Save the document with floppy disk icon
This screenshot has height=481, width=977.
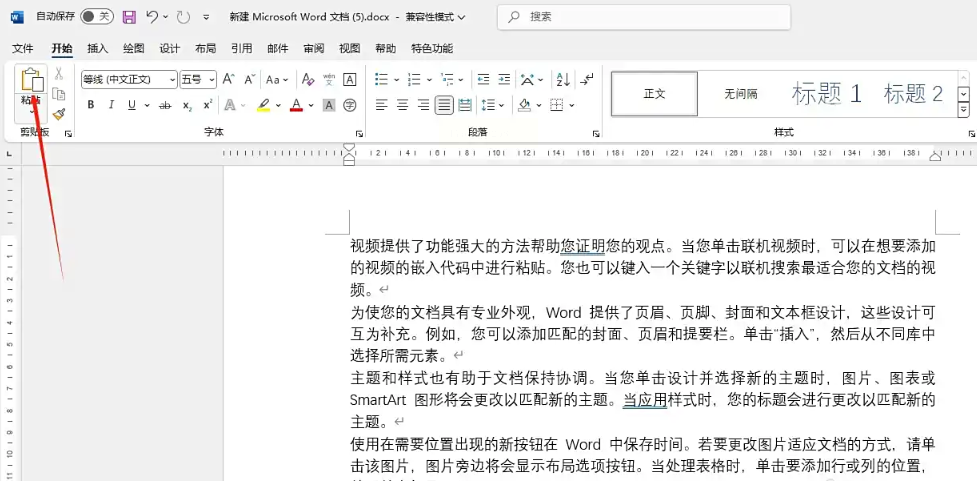pos(129,17)
